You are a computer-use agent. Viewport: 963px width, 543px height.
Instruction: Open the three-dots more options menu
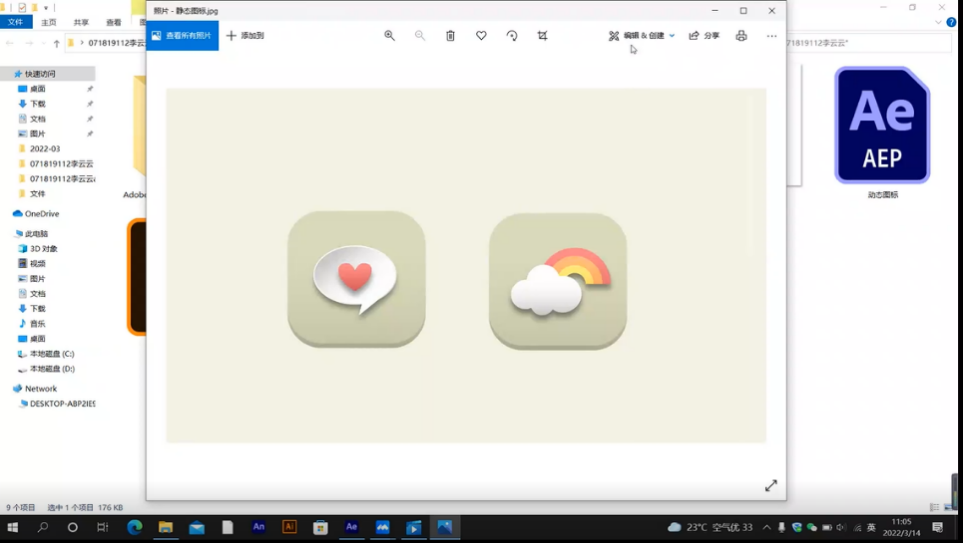(x=771, y=36)
